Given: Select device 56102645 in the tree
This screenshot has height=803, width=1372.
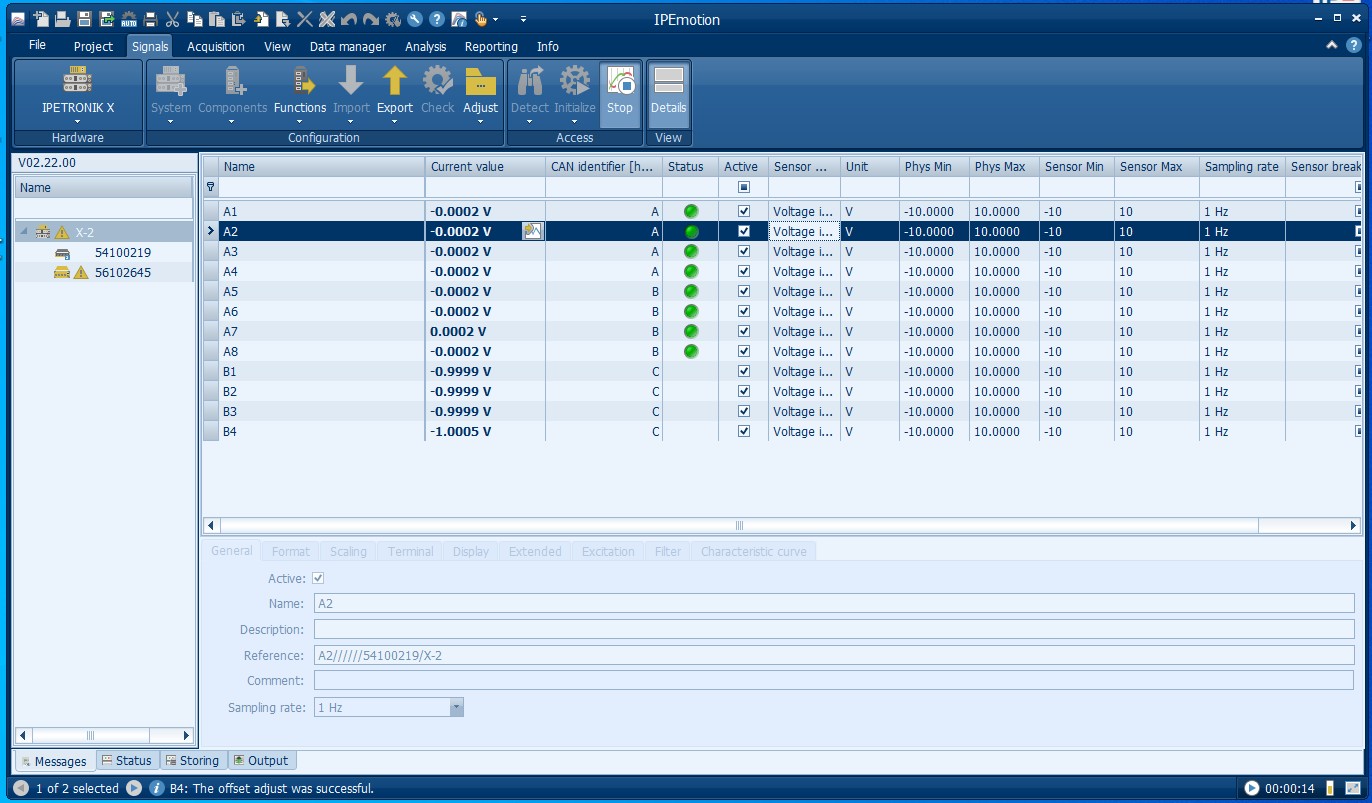Looking at the screenshot, I should coord(122,273).
